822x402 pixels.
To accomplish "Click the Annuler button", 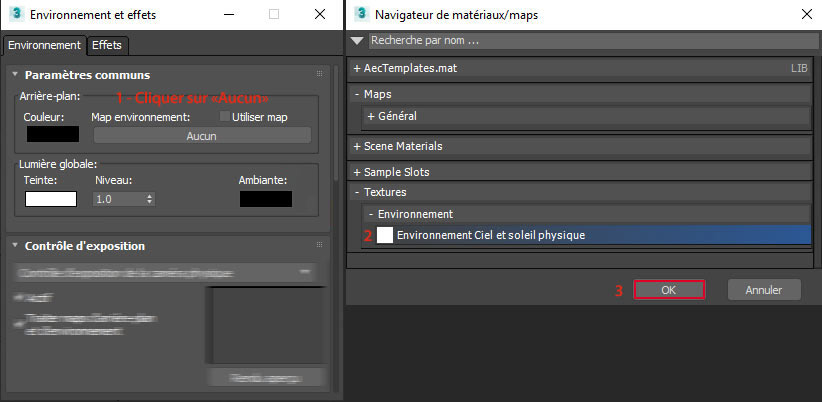I will click(763, 289).
